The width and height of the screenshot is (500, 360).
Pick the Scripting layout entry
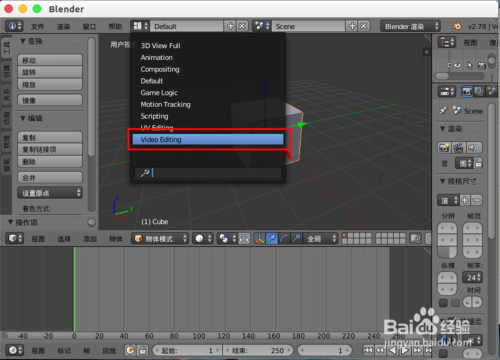pyautogui.click(x=154, y=116)
